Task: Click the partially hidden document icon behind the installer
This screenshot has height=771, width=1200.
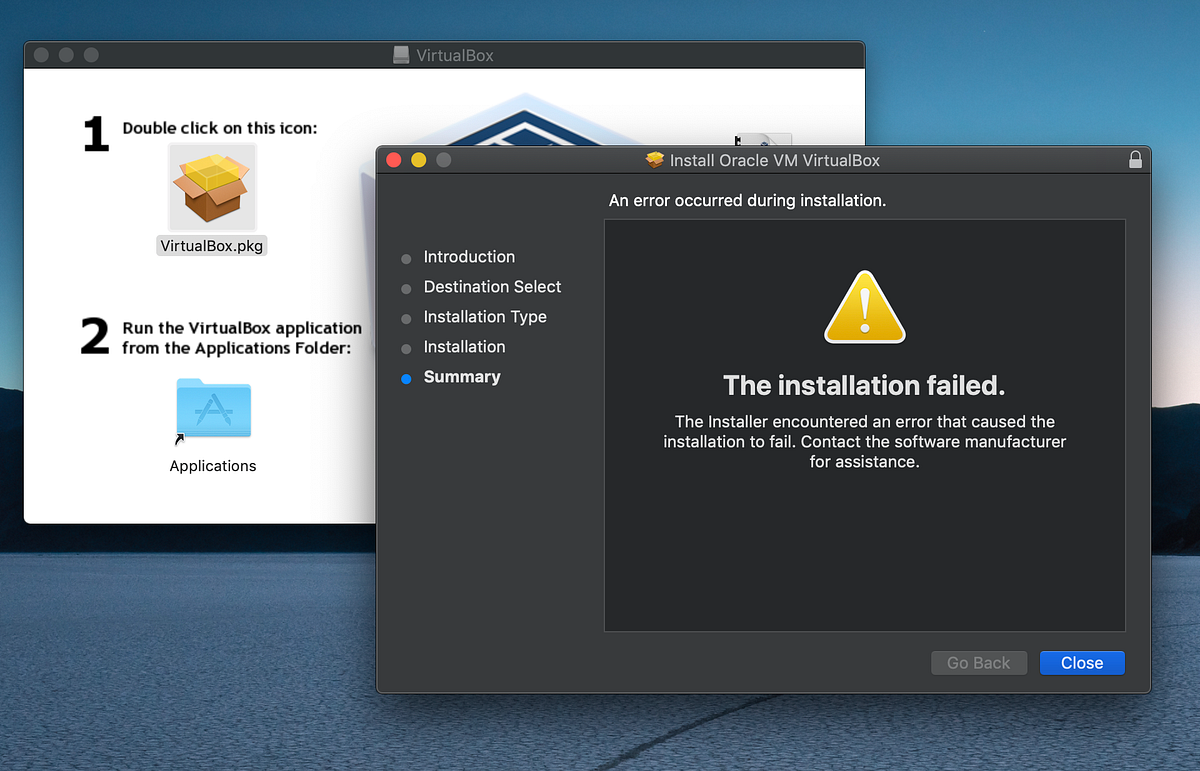Action: [763, 141]
